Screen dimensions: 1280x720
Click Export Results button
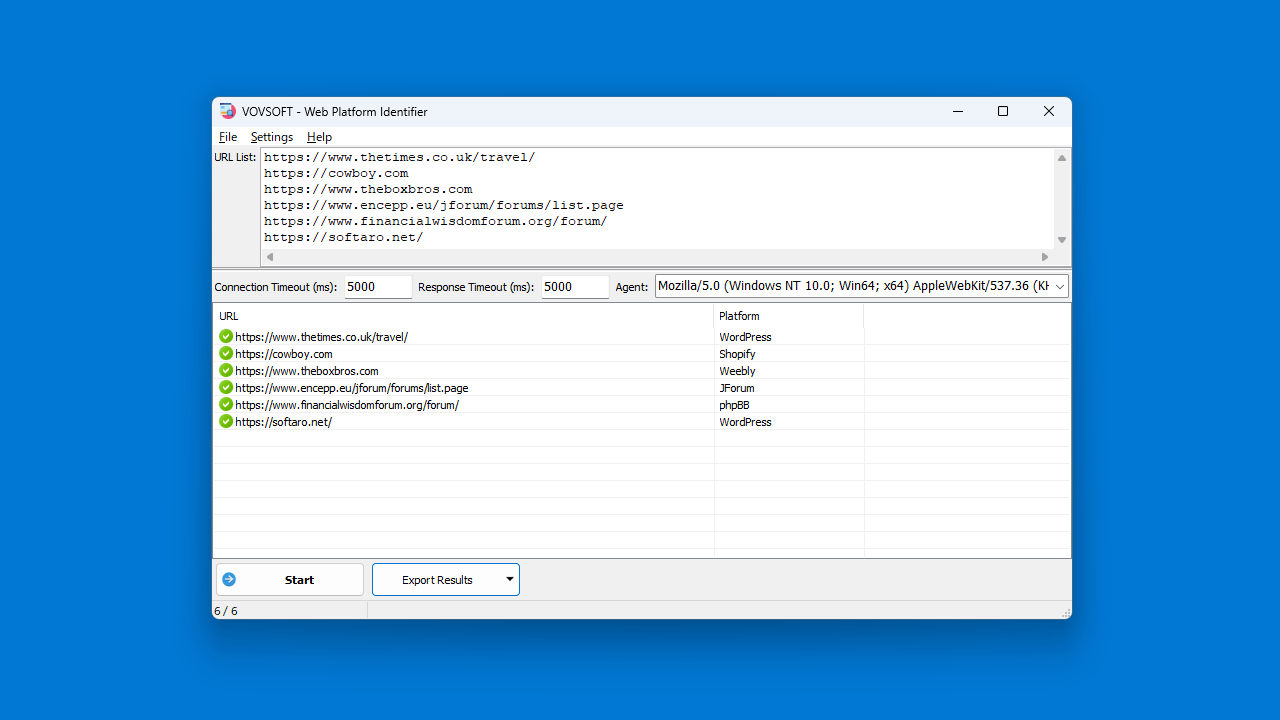click(437, 580)
